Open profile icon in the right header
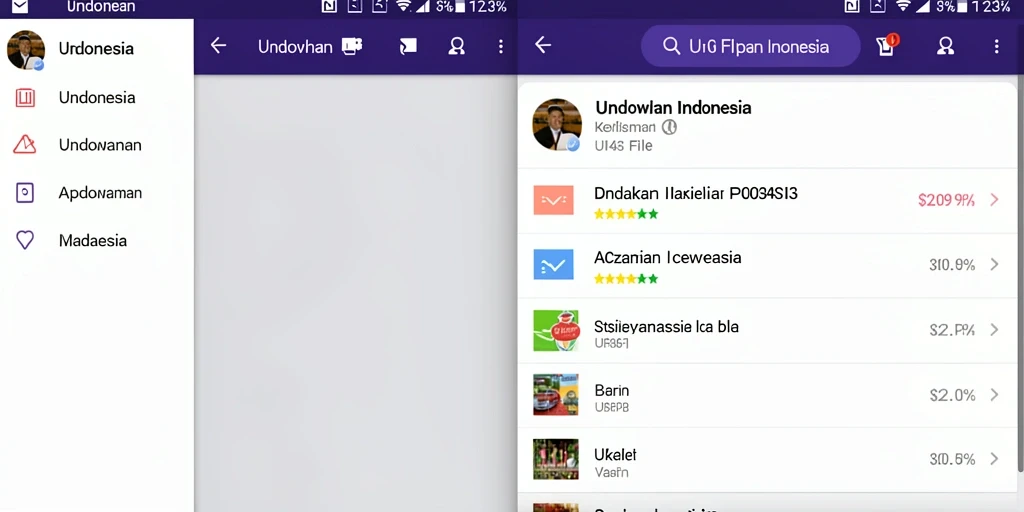1024x512 pixels. pyautogui.click(x=945, y=46)
